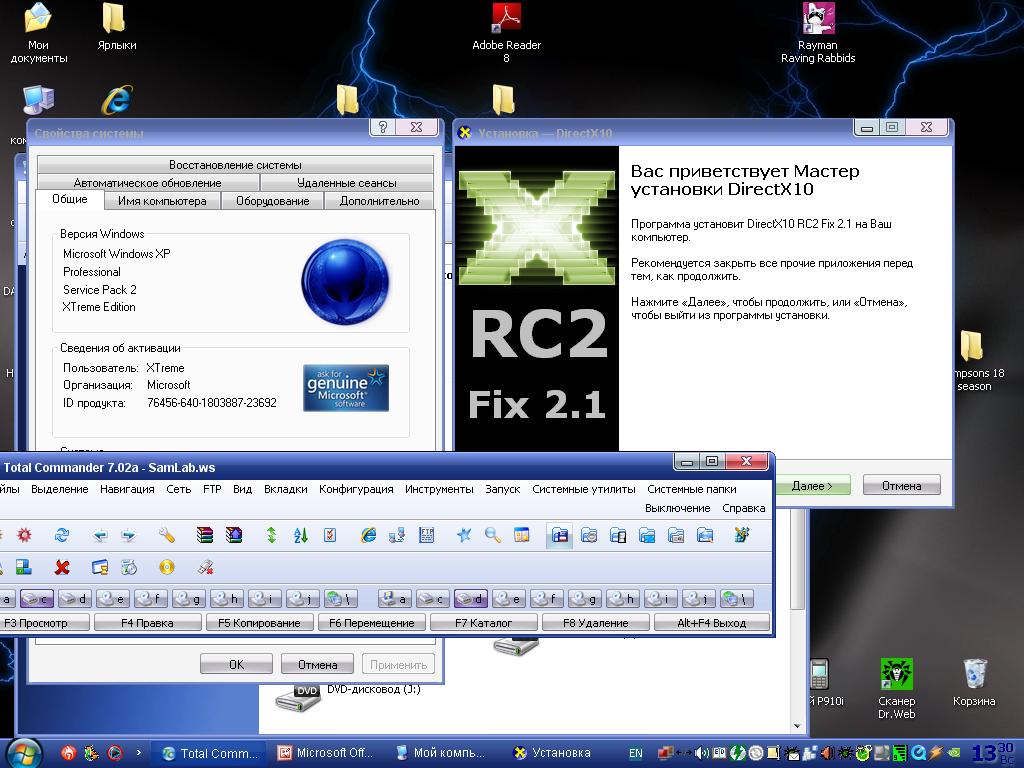1024x768 pixels.
Task: Switch to Microsoft Office taskbar button
Action: point(325,753)
